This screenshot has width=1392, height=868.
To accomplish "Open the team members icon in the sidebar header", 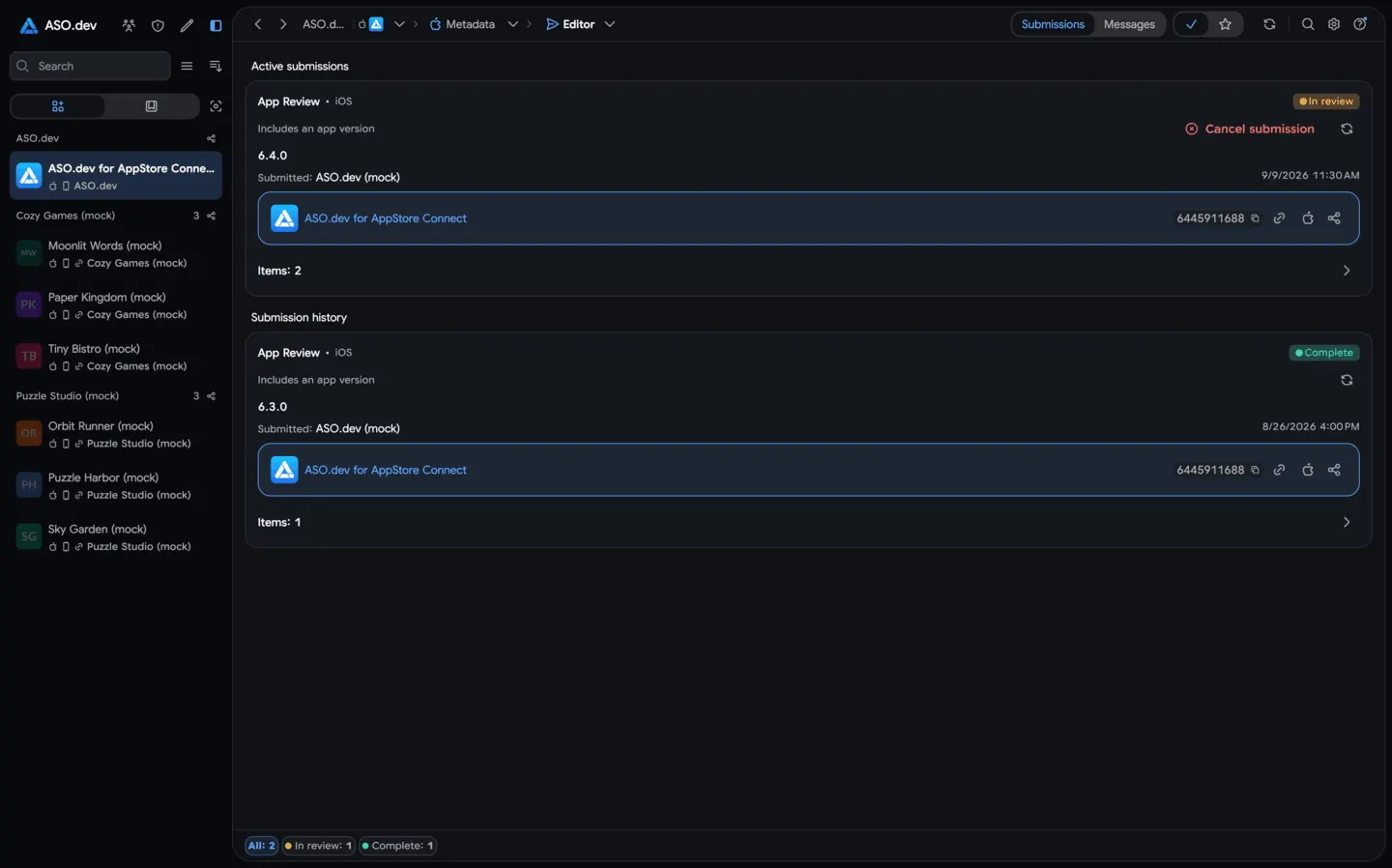I will coord(129,25).
